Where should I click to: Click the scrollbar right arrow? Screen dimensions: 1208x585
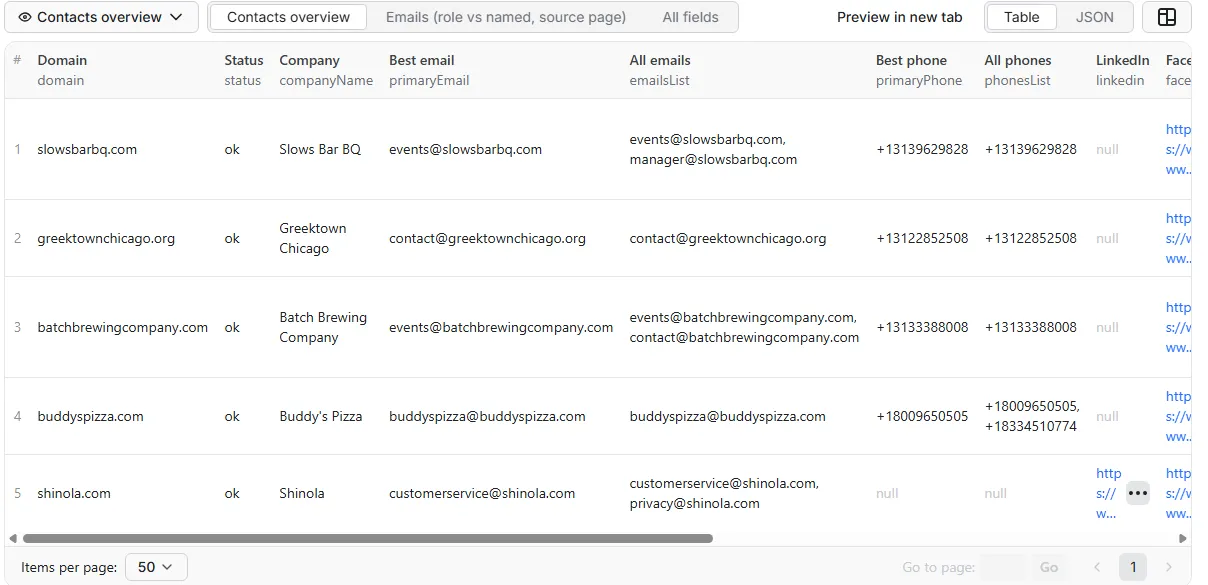[1184, 538]
